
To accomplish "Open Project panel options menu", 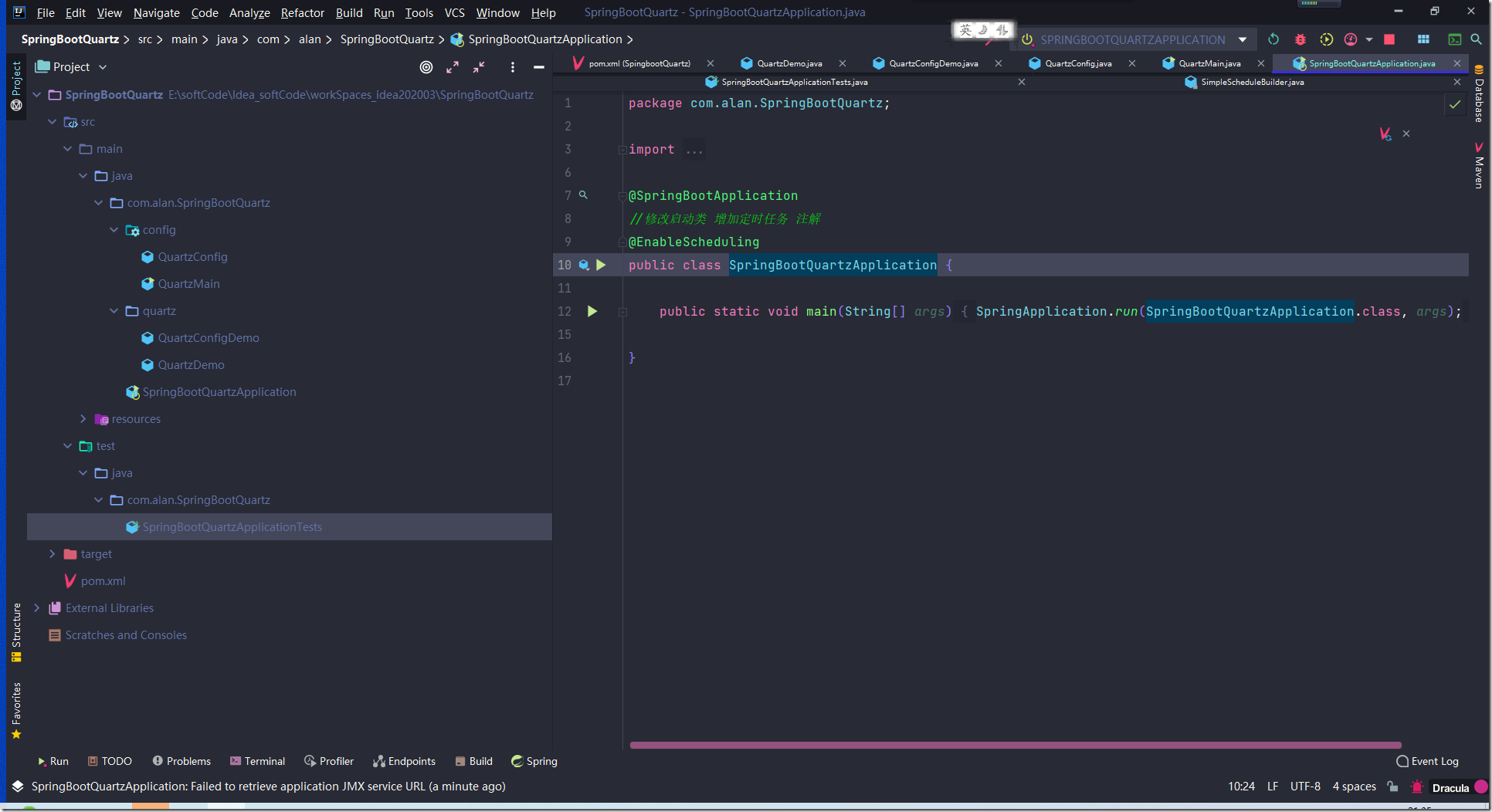I will tap(513, 67).
